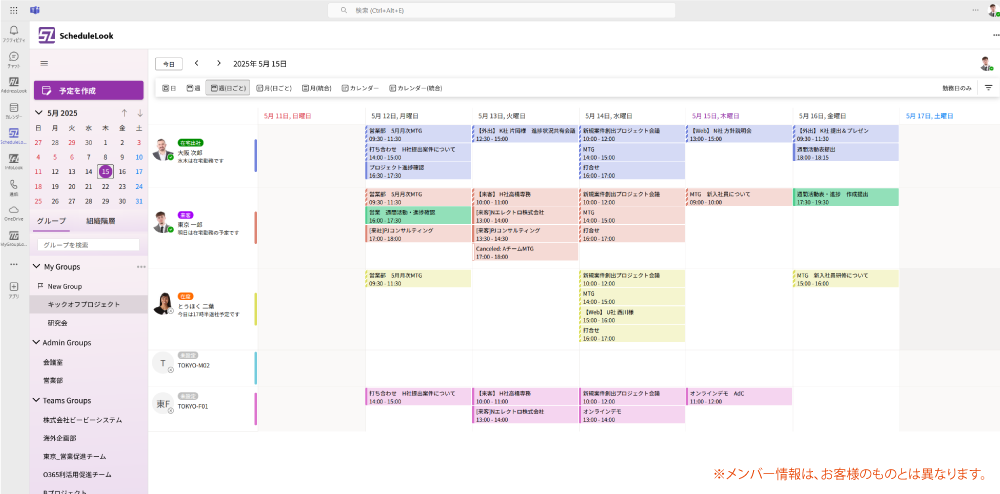The width and height of the screenshot is (1000, 494).
Task: Open the 【Web】N社 方針説明会 event
Action: [739, 133]
